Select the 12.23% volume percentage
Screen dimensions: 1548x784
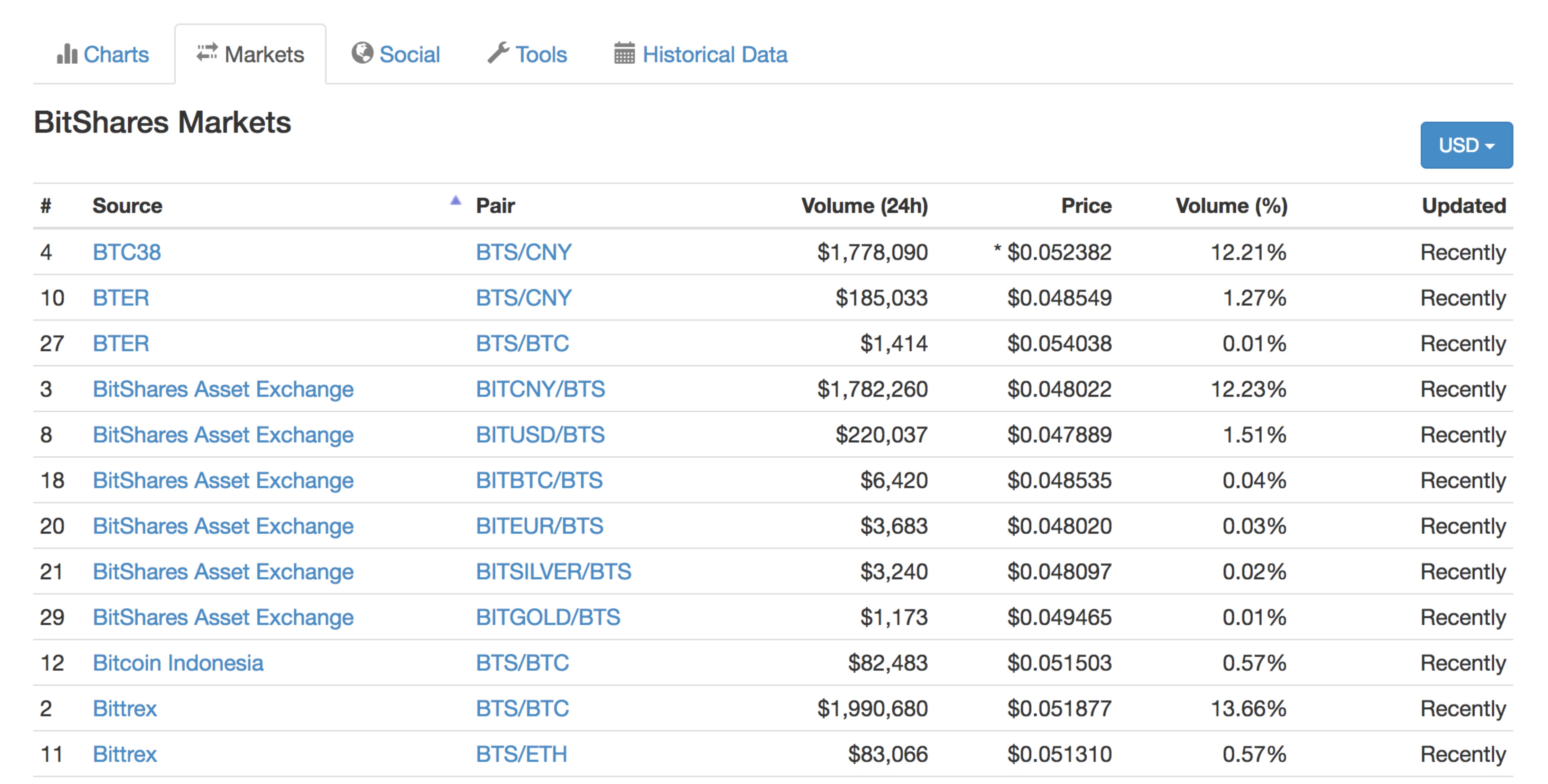1248,389
